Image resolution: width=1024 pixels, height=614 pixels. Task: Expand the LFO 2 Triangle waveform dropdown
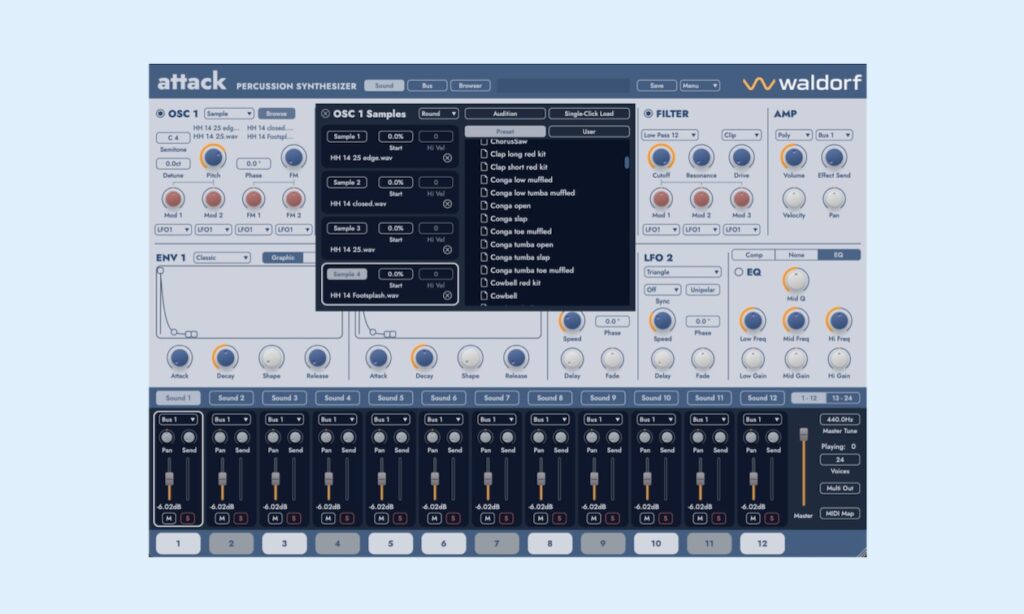tap(682, 272)
